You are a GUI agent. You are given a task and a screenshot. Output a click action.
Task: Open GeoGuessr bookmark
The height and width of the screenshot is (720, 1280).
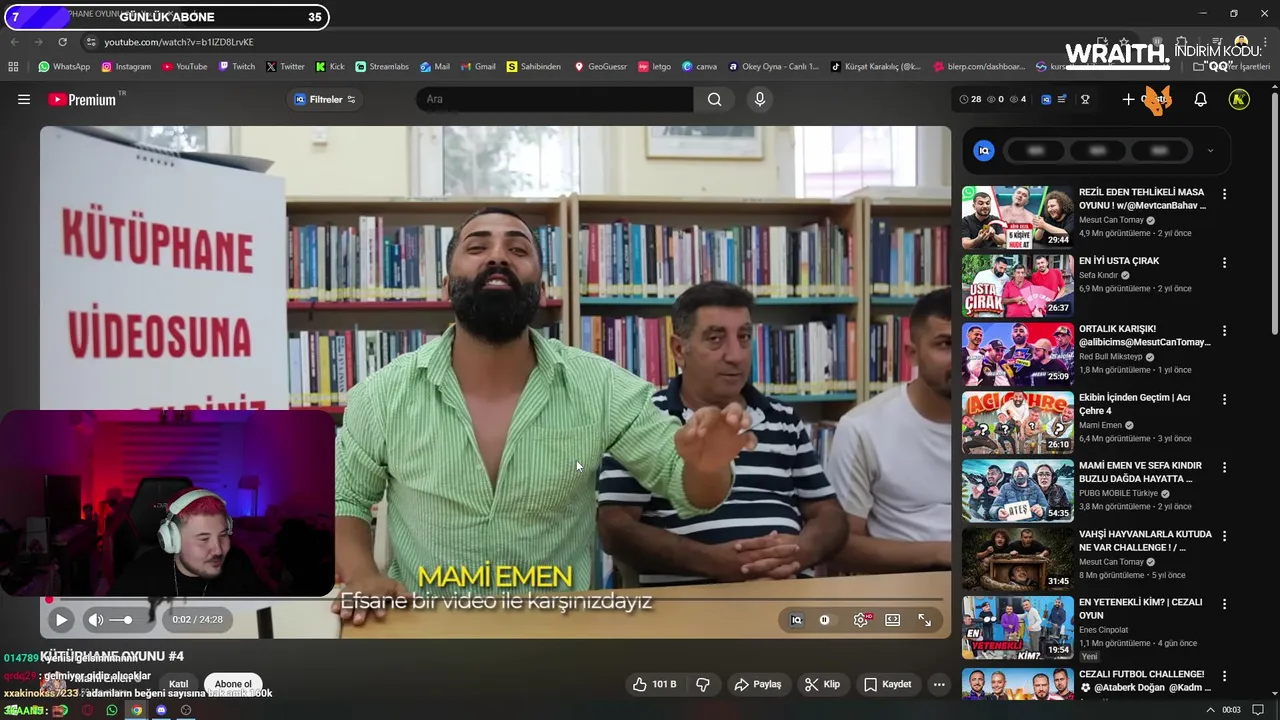[x=600, y=67]
